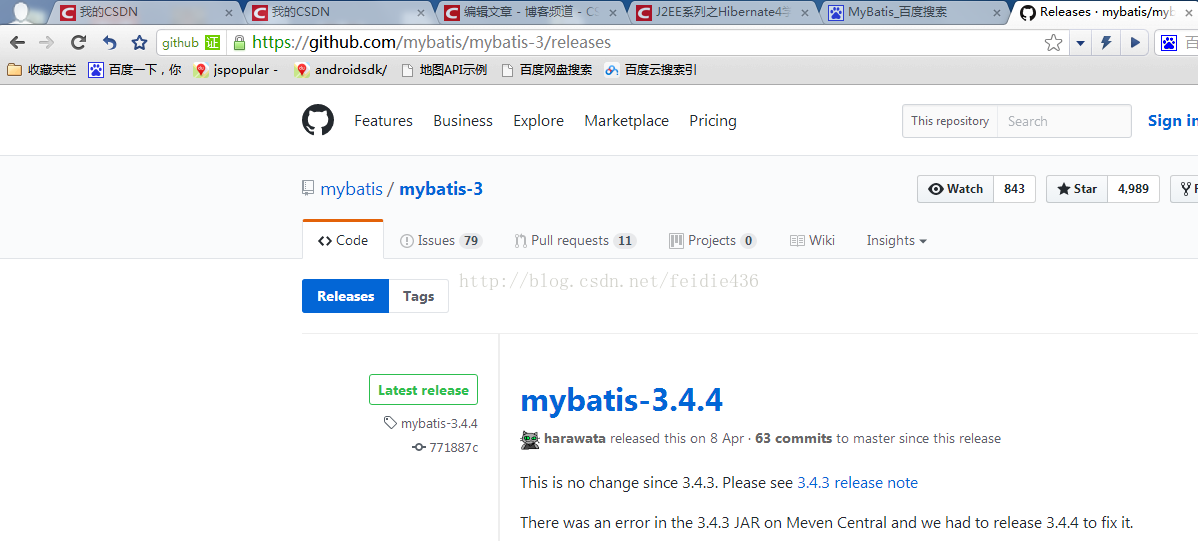Open the 百度云搜索引 bookmark
The width and height of the screenshot is (1198, 541).
coord(650,70)
